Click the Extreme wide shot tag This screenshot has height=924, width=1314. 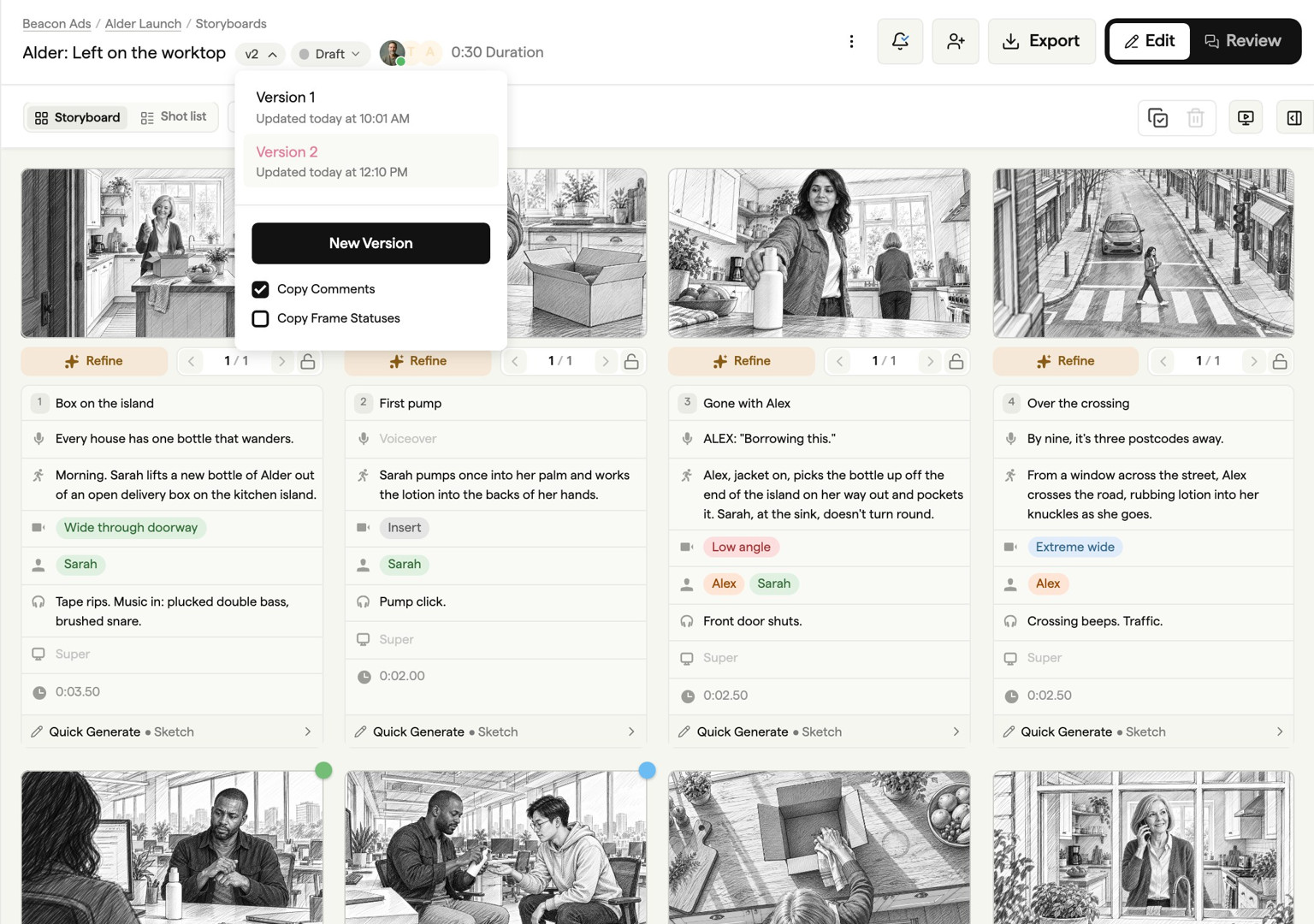tap(1074, 547)
